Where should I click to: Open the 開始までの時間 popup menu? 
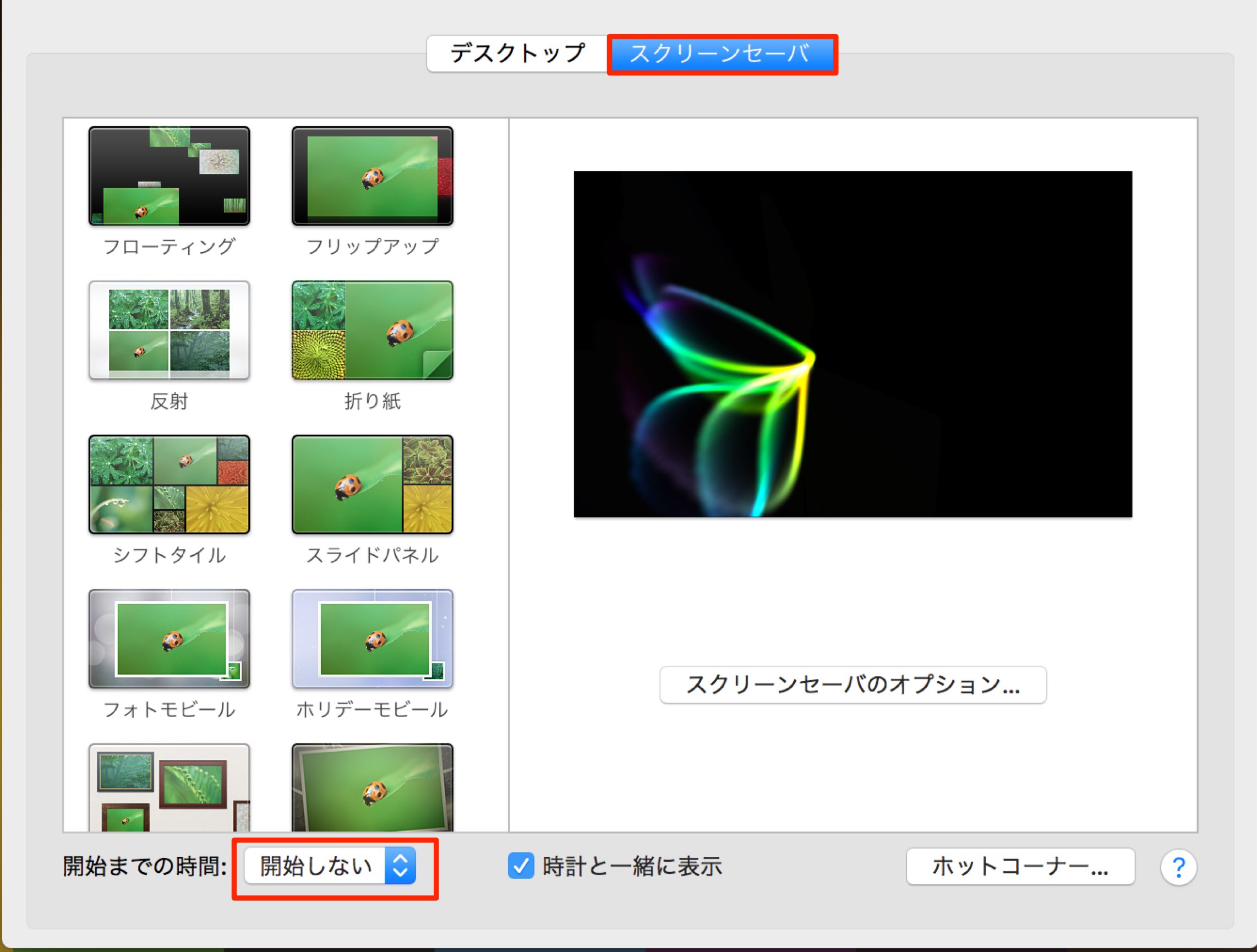pos(330,866)
